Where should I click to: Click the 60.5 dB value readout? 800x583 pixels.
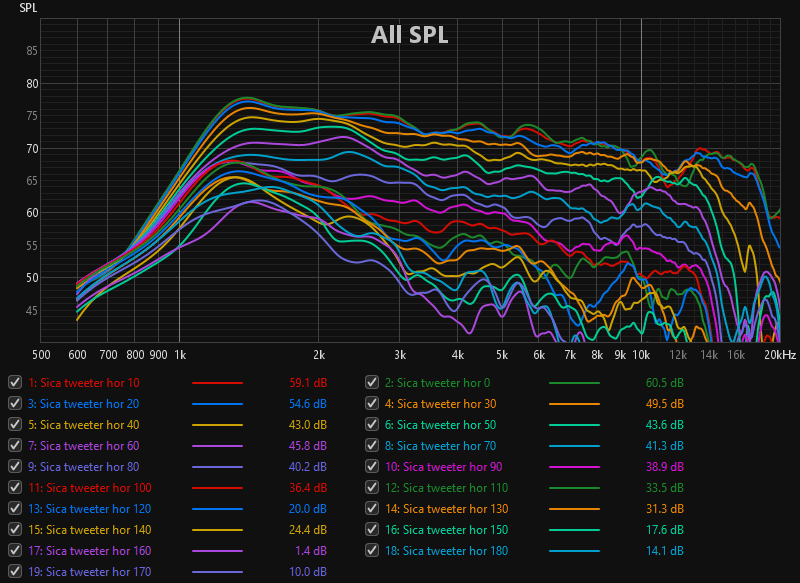[x=664, y=383]
